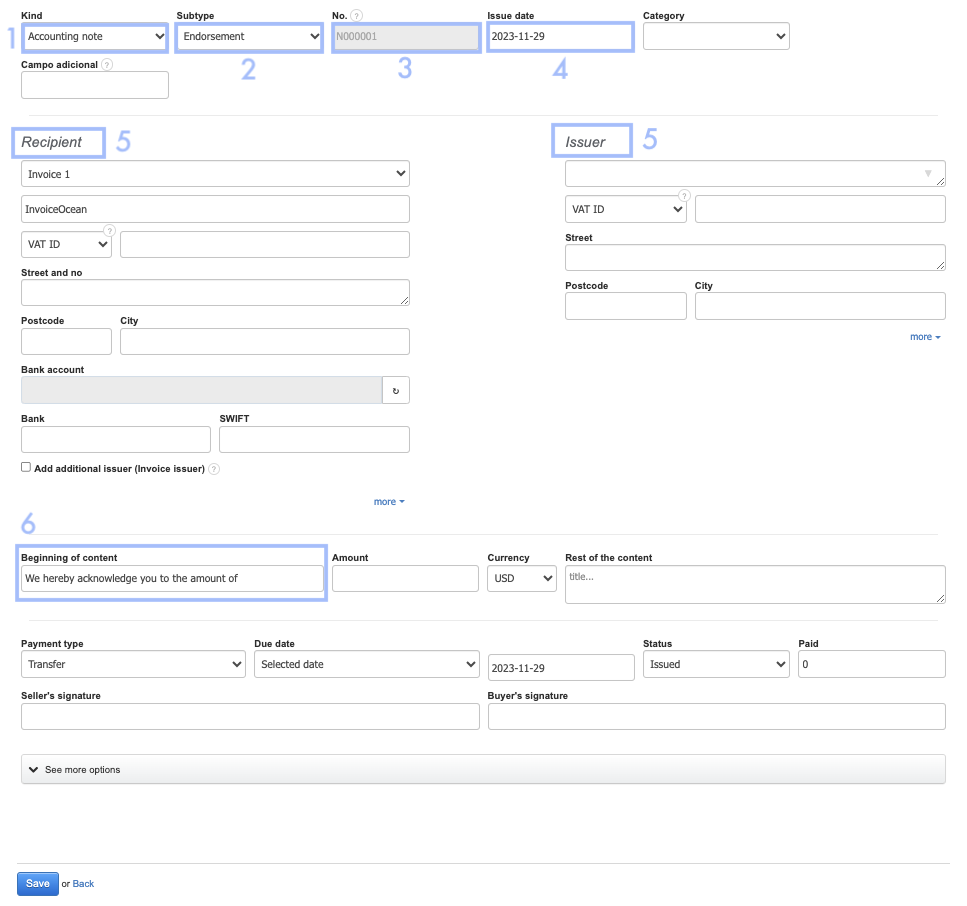Click the Back link
The height and width of the screenshot is (906, 967).
click(x=83, y=884)
